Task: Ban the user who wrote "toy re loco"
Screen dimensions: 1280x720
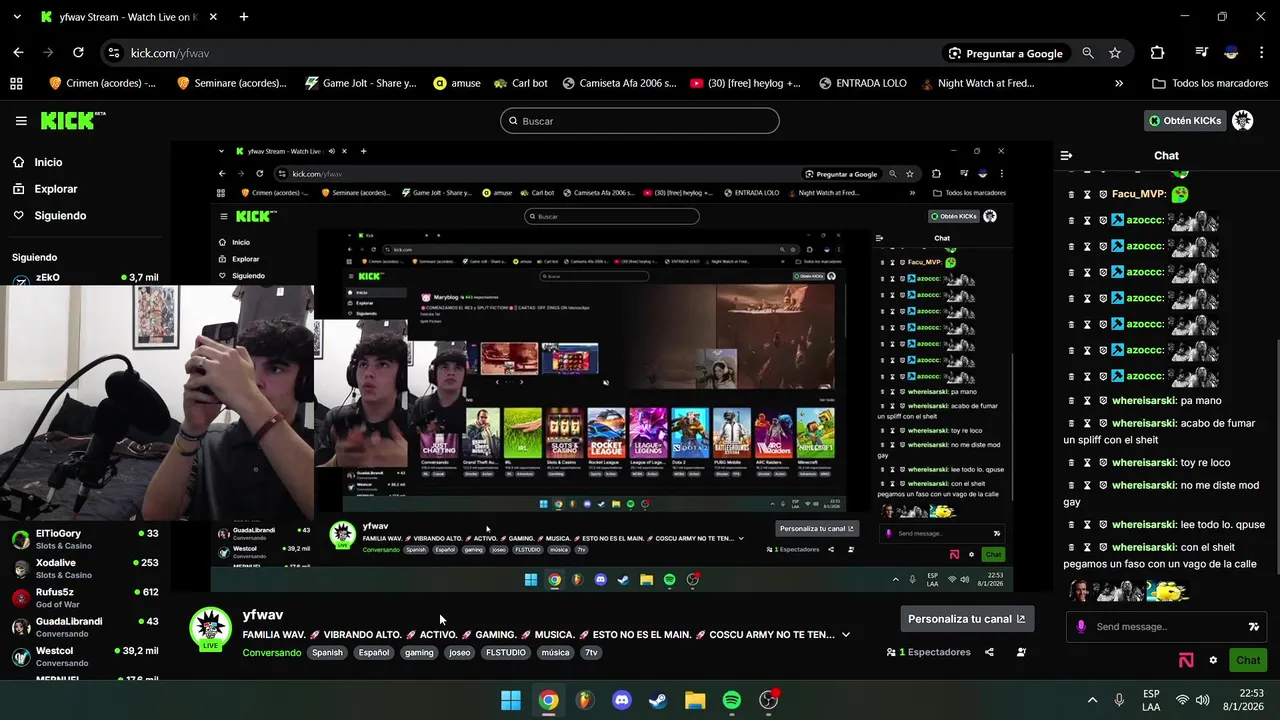Action: tap(1103, 463)
